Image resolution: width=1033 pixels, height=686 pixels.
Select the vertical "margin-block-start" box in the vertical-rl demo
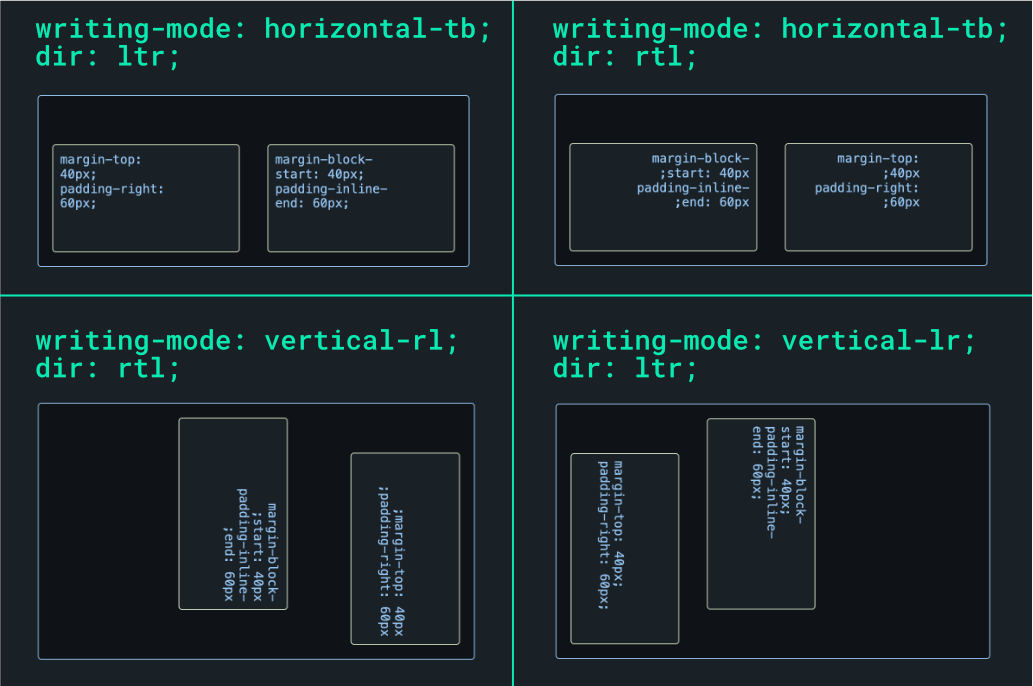[x=232, y=513]
